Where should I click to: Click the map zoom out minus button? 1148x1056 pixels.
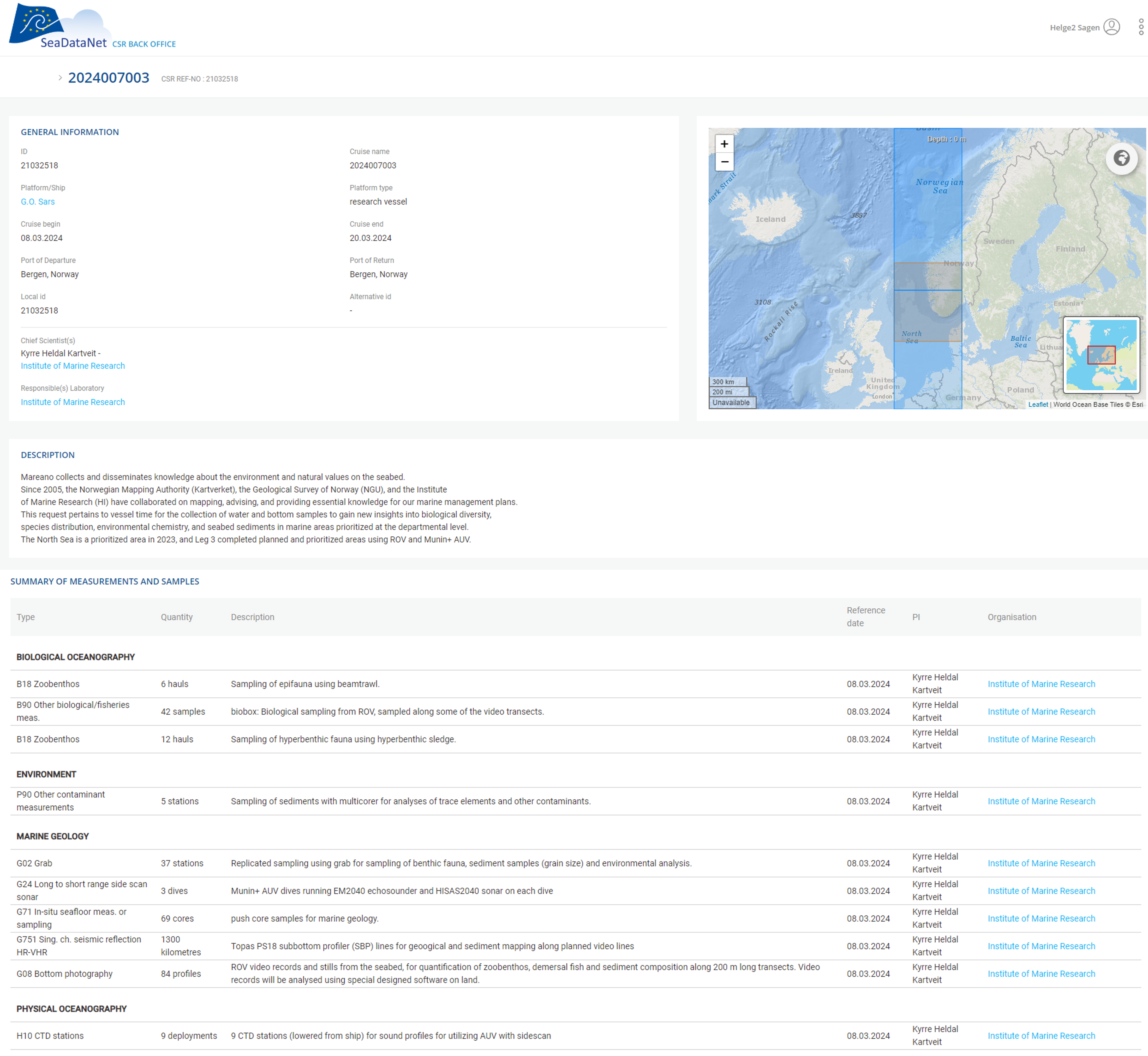coord(724,162)
